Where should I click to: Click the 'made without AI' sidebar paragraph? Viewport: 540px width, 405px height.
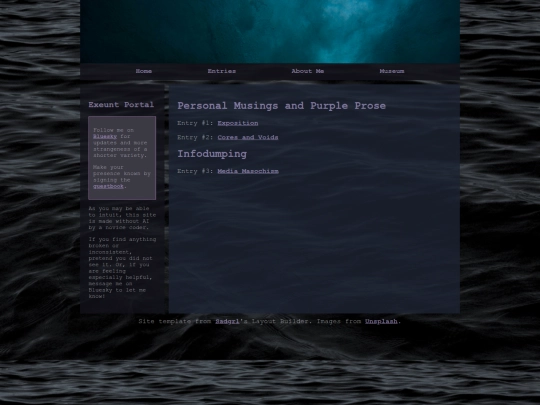pos(122,218)
